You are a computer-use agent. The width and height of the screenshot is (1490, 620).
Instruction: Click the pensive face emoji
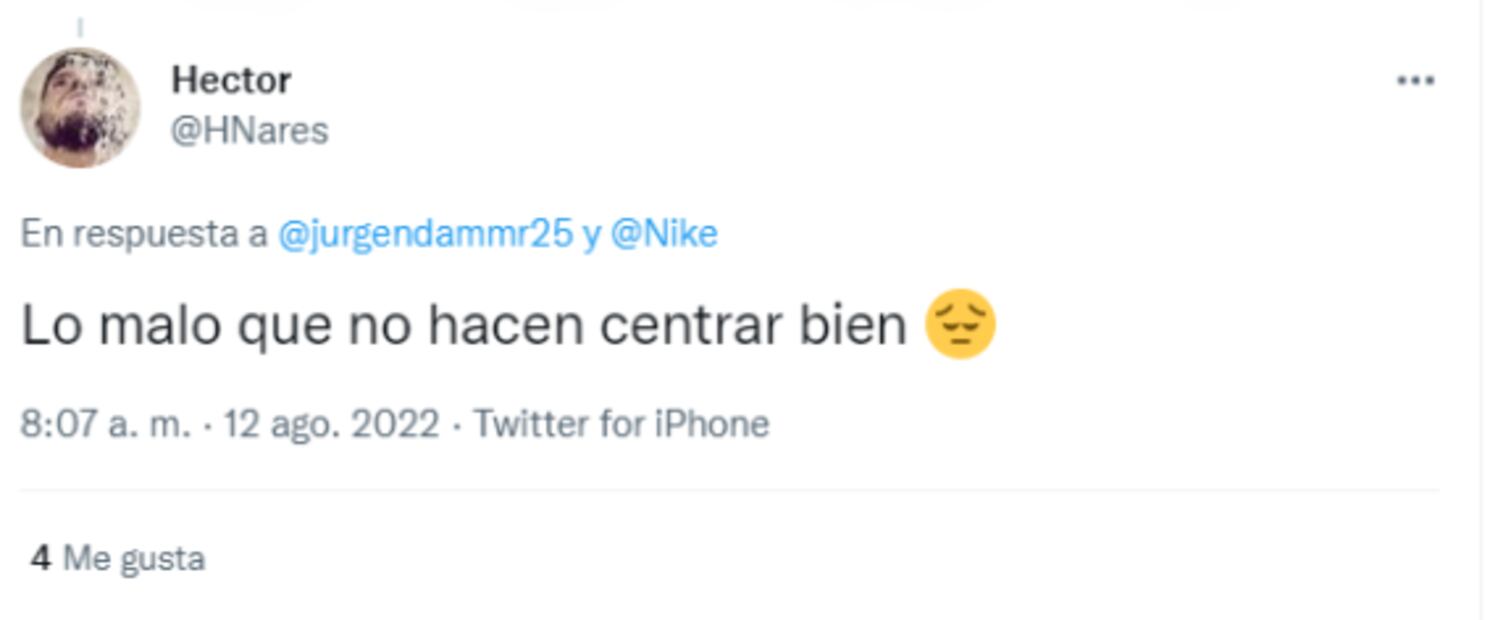click(960, 325)
